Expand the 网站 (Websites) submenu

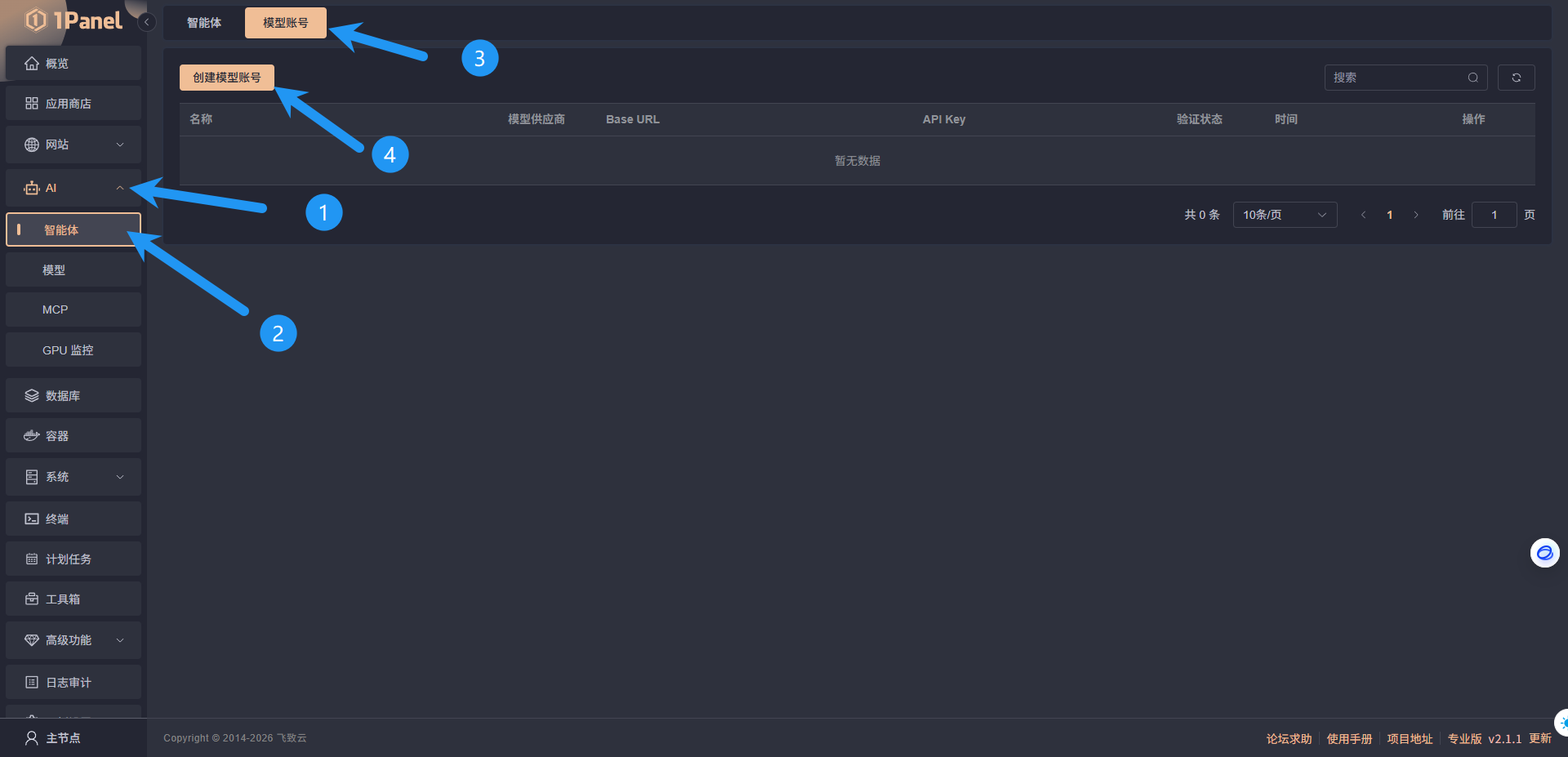(120, 145)
